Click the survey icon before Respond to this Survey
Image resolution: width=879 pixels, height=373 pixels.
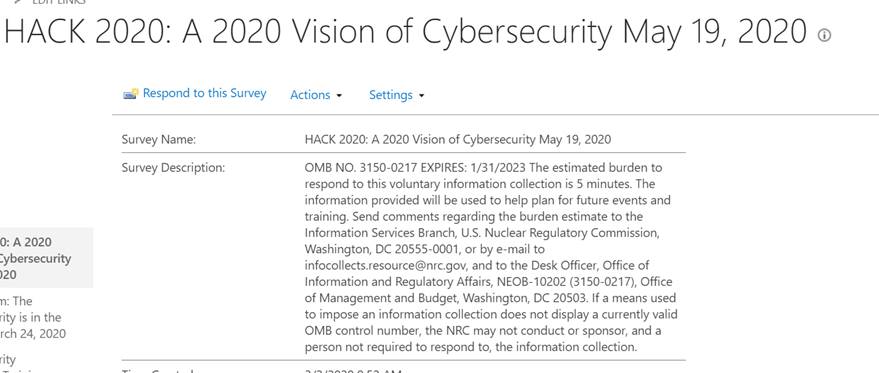click(131, 94)
